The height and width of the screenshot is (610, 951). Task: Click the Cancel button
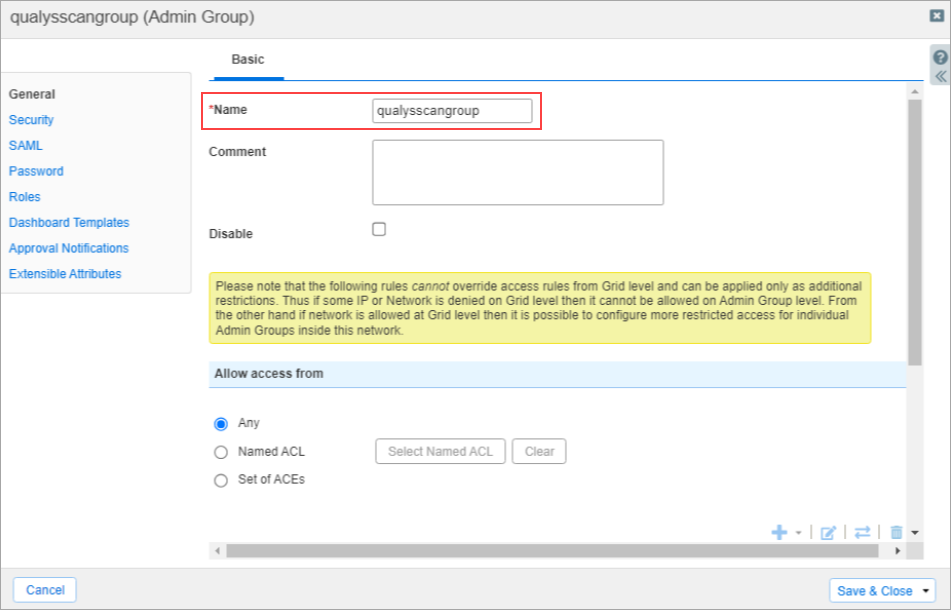click(44, 589)
